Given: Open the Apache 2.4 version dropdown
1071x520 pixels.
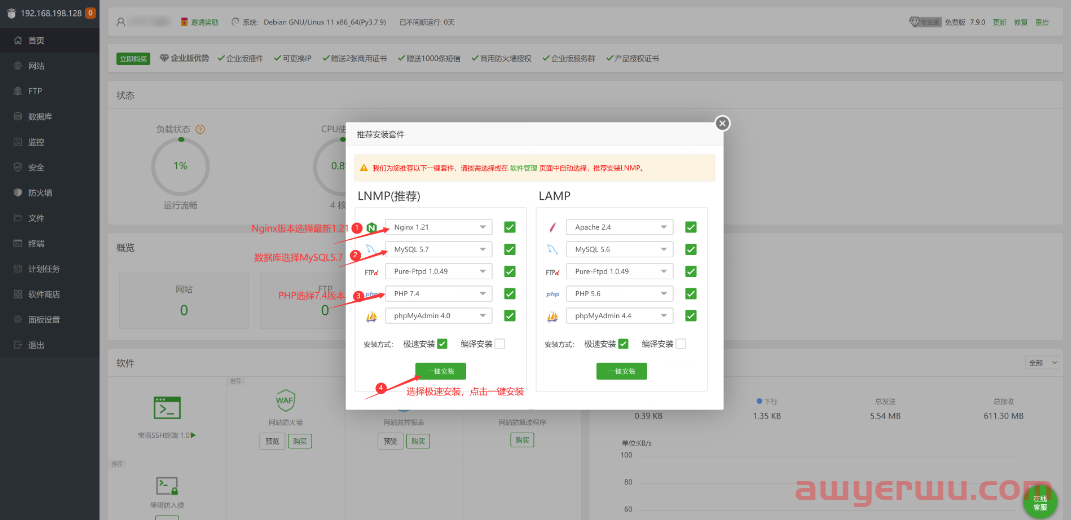Looking at the screenshot, I should (x=620, y=227).
